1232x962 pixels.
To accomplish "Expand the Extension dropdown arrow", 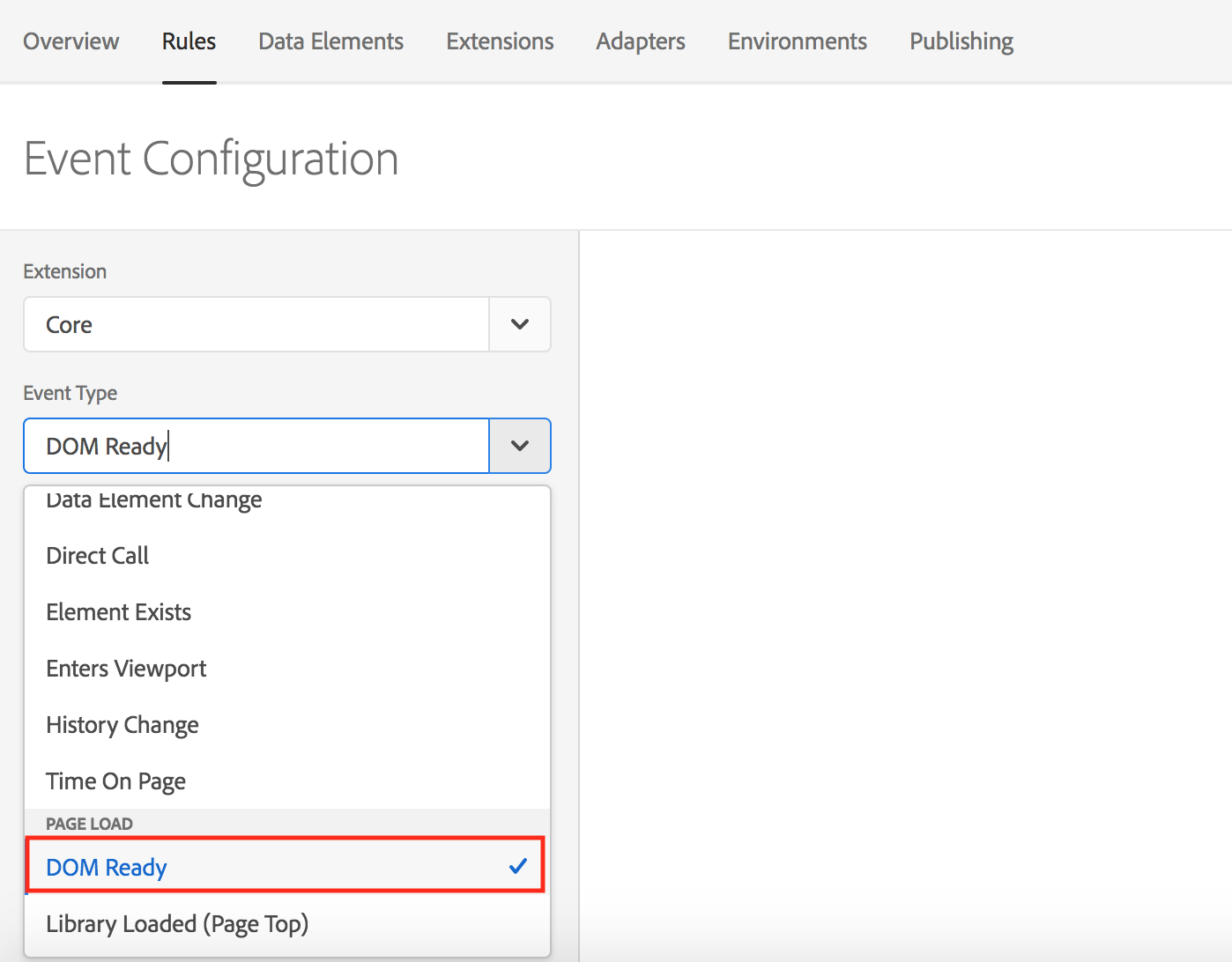I will (520, 324).
